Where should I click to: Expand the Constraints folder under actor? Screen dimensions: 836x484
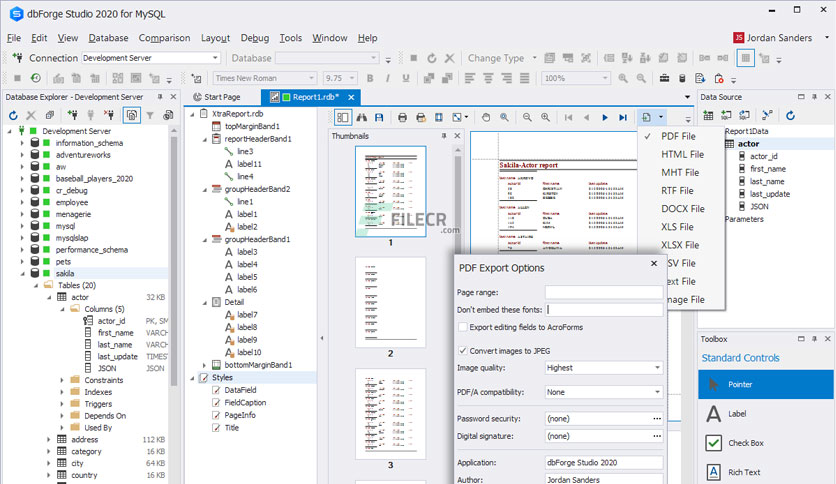click(x=62, y=380)
